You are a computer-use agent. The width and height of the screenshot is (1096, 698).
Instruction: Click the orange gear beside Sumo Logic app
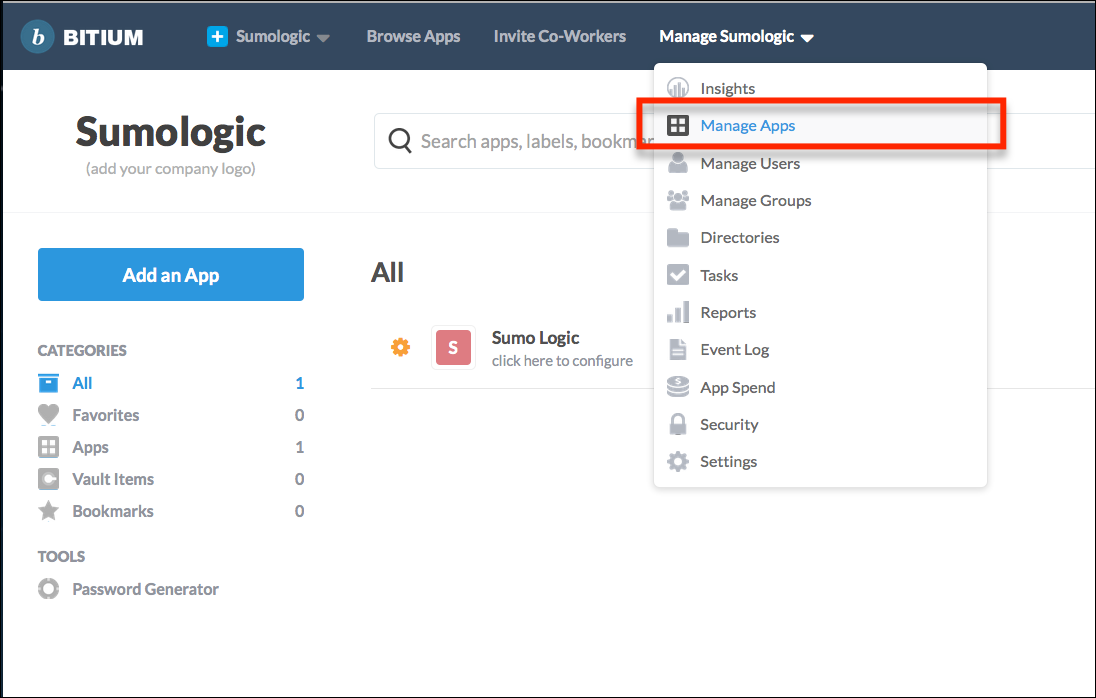point(400,347)
